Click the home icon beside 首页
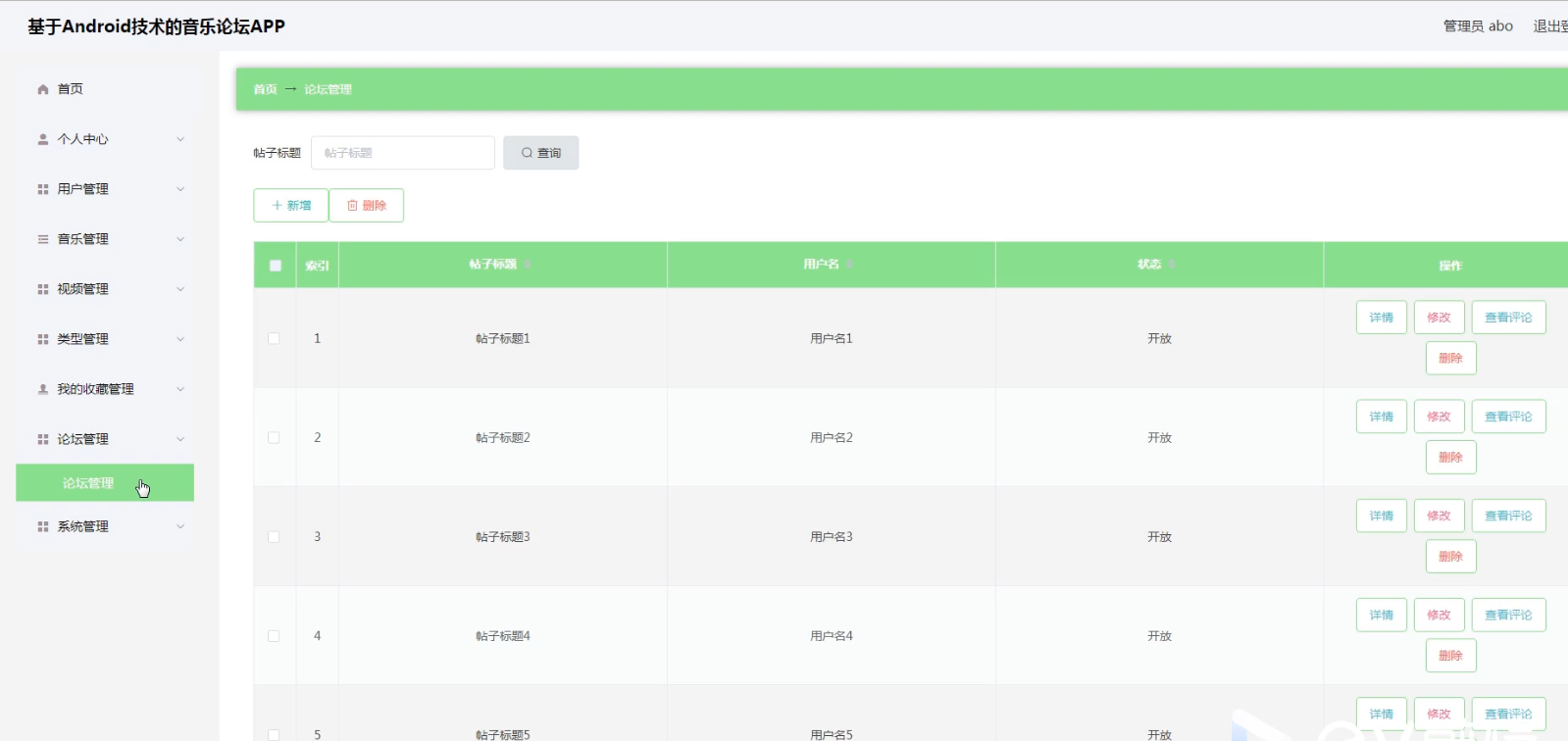The width and height of the screenshot is (1568, 741). point(43,89)
